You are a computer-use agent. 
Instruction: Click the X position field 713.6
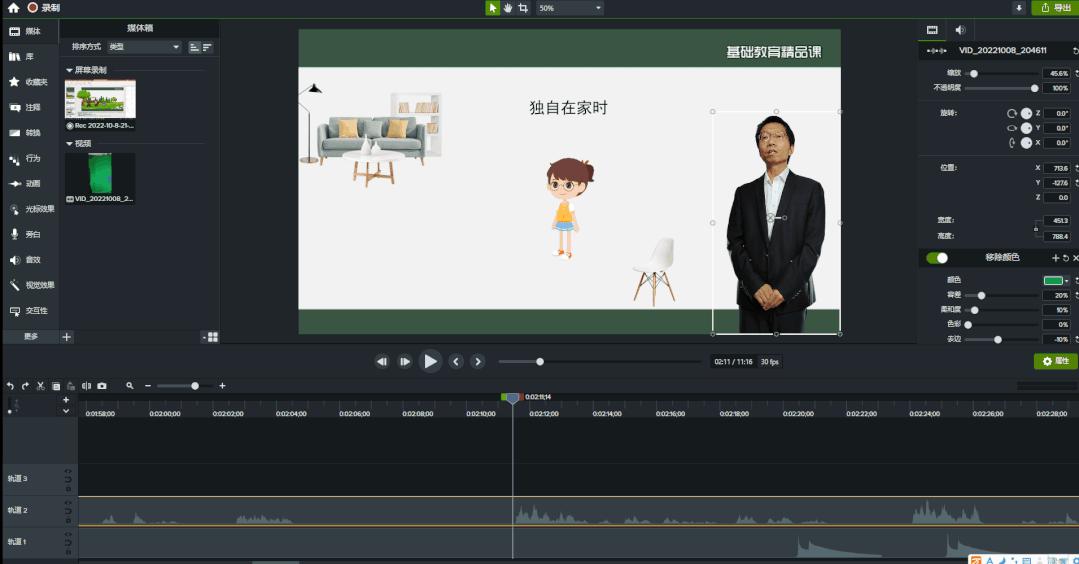[x=1058, y=168]
